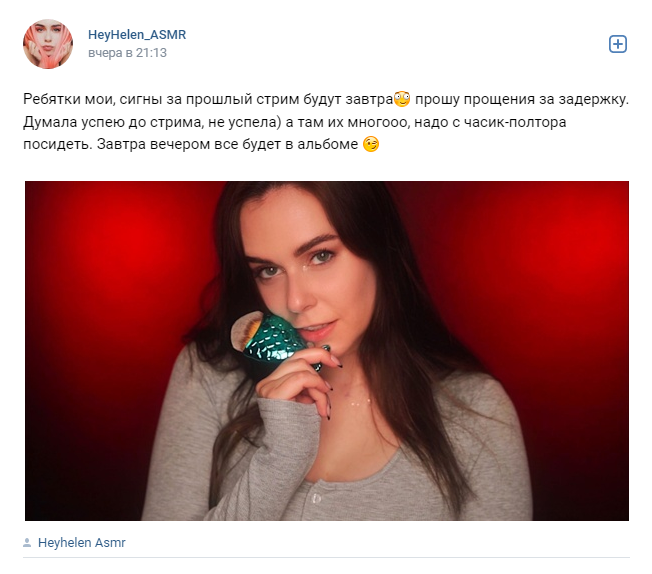Image resolution: width=652 pixels, height=574 pixels.
Task: Click the line 'Думала успею до стрима'
Action: [294, 122]
